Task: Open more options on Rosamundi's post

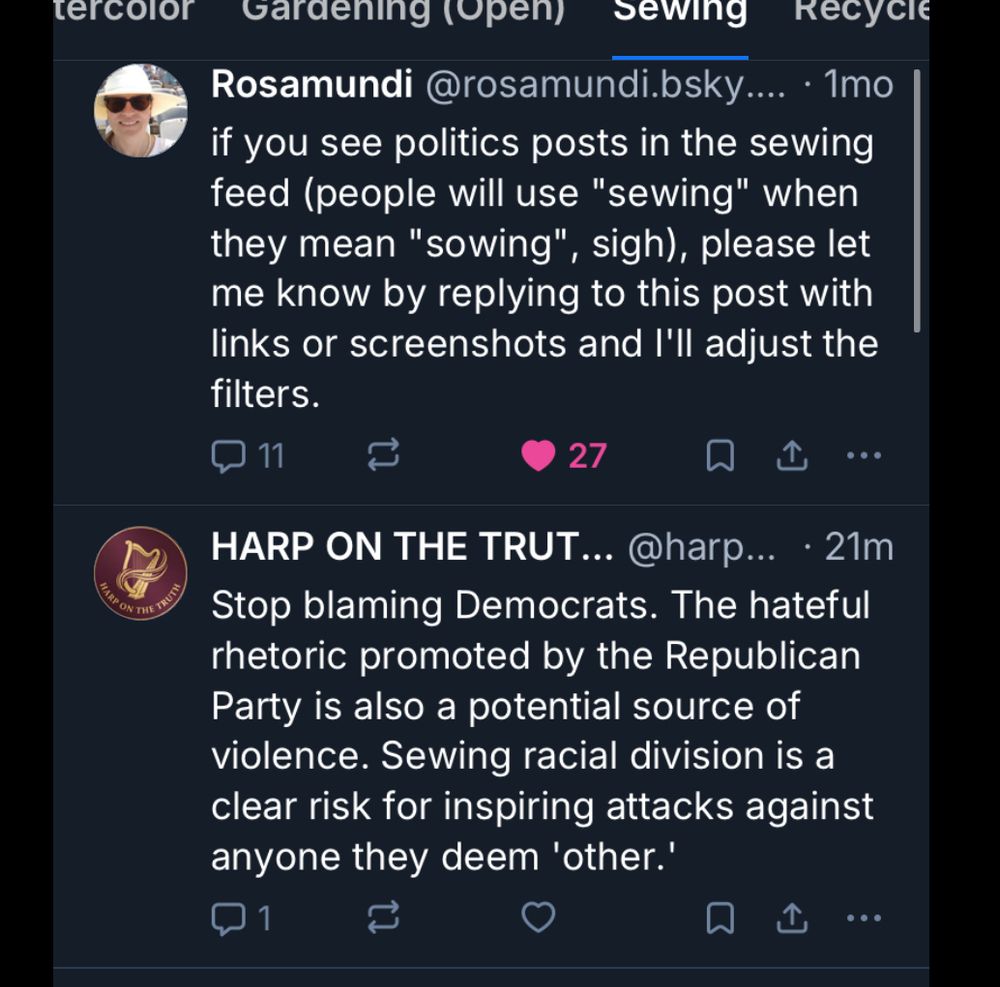Action: pos(864,456)
